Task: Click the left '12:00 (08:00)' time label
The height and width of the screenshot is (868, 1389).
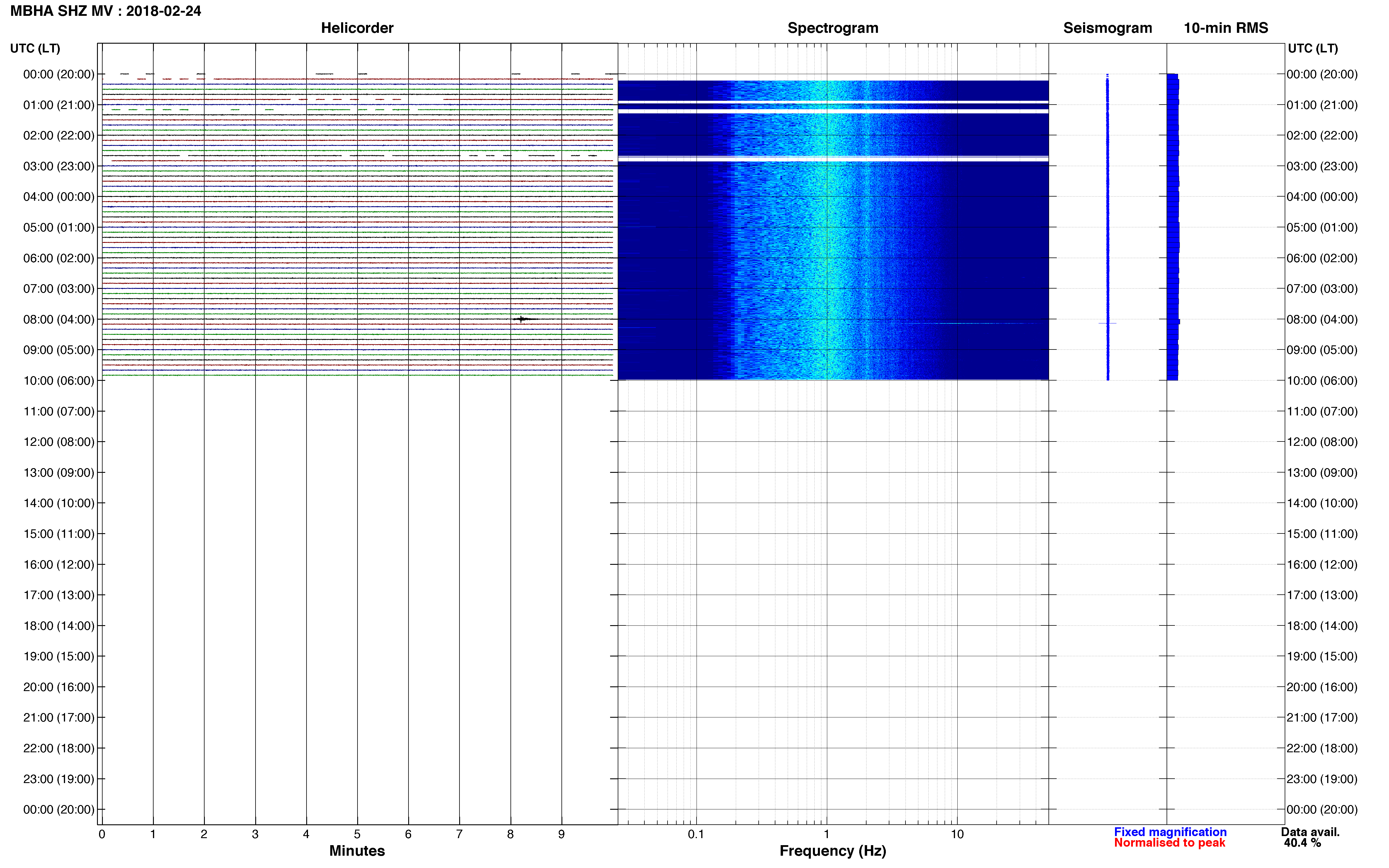Action: point(59,442)
